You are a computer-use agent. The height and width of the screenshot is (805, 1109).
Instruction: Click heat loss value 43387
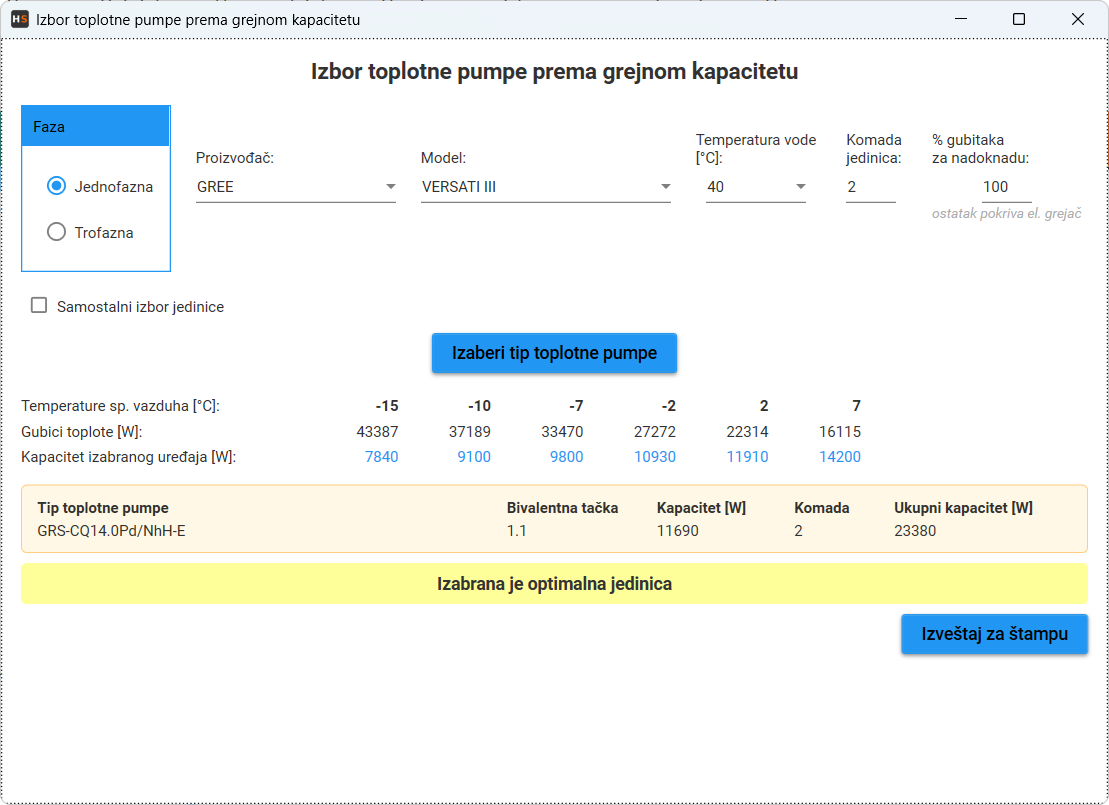click(x=378, y=432)
